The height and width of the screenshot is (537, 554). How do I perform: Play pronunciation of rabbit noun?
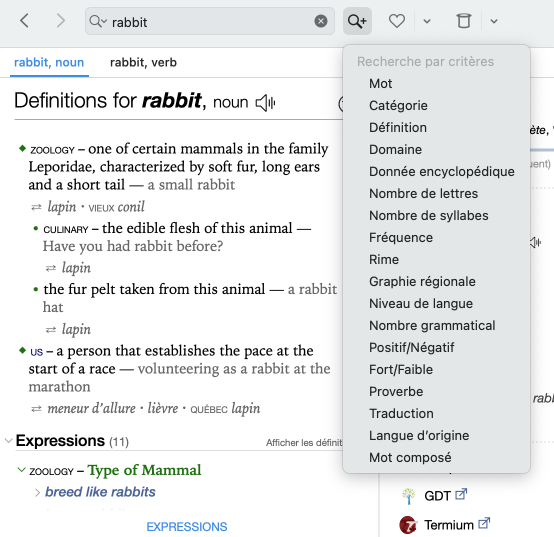(x=265, y=103)
